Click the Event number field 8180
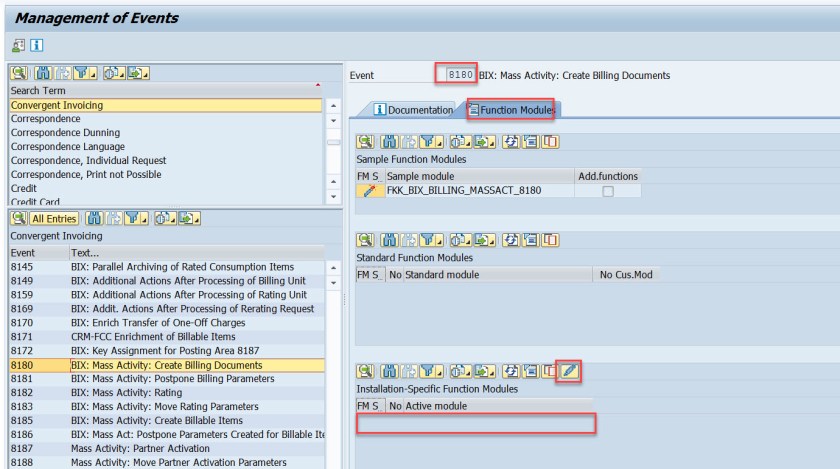840x469 pixels. pyautogui.click(x=460, y=75)
